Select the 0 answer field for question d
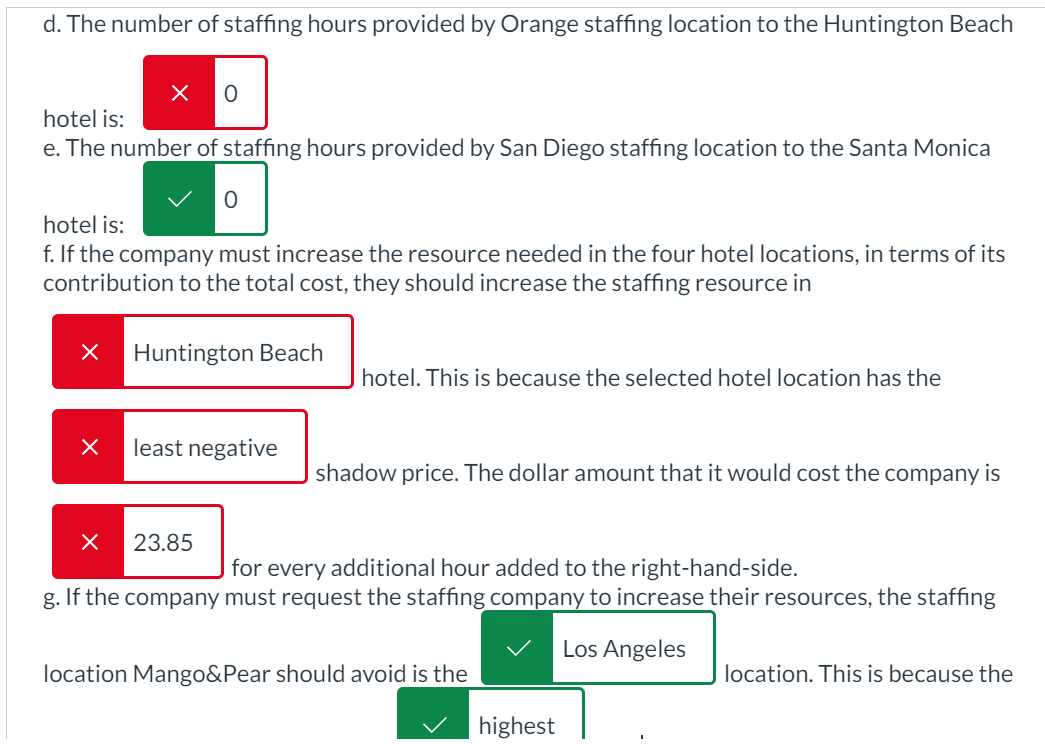Screen dimensions: 1045x744 (232, 92)
